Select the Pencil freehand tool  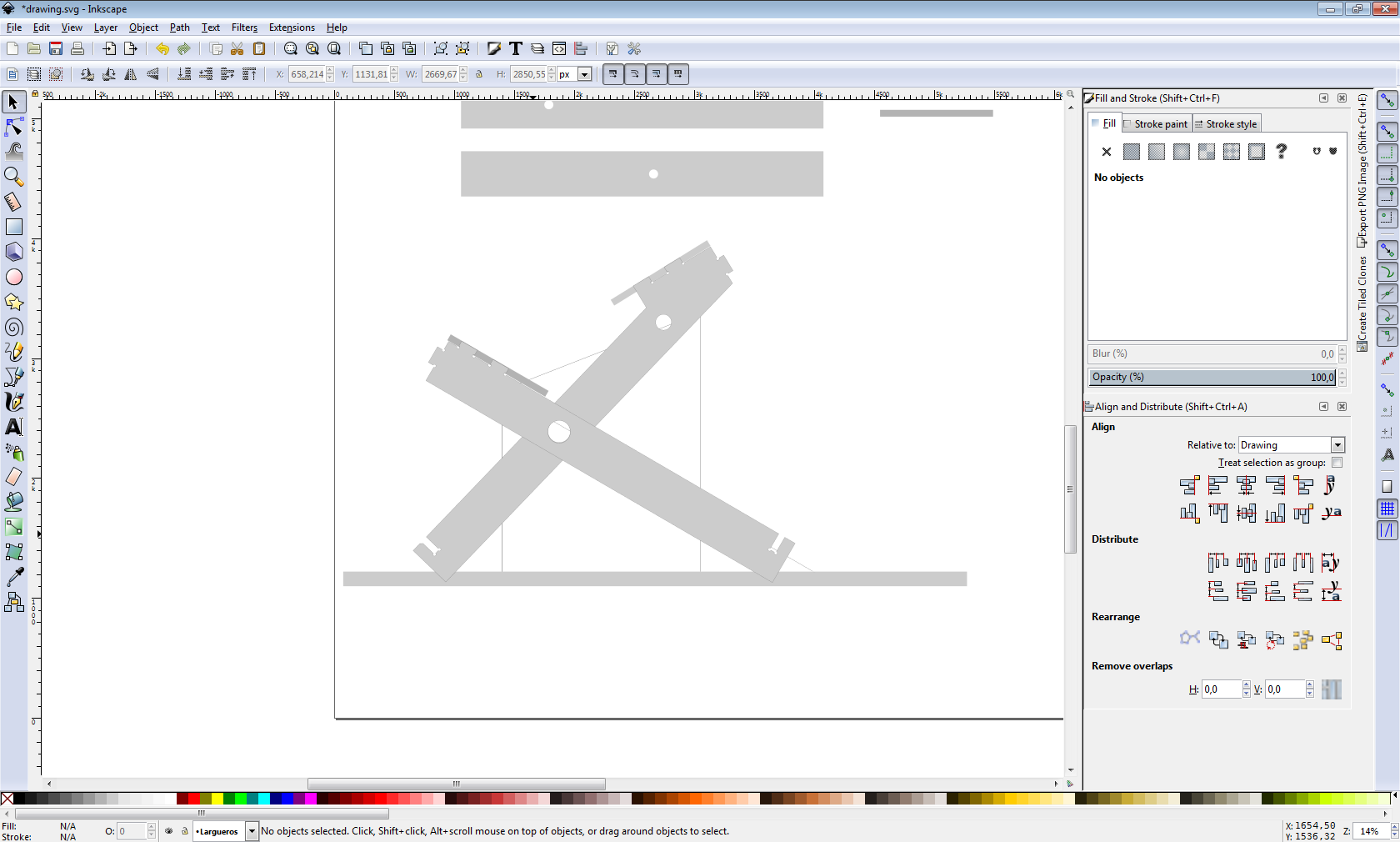click(13, 352)
